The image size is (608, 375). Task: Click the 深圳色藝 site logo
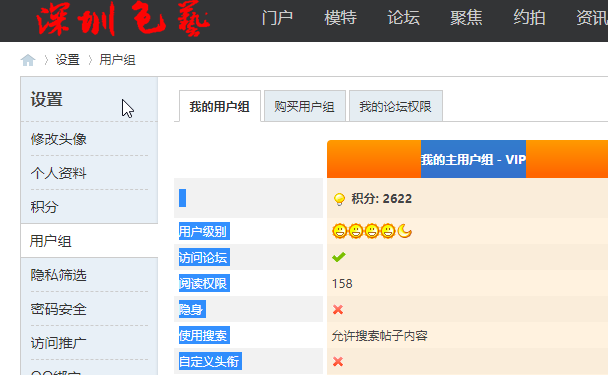pos(123,19)
